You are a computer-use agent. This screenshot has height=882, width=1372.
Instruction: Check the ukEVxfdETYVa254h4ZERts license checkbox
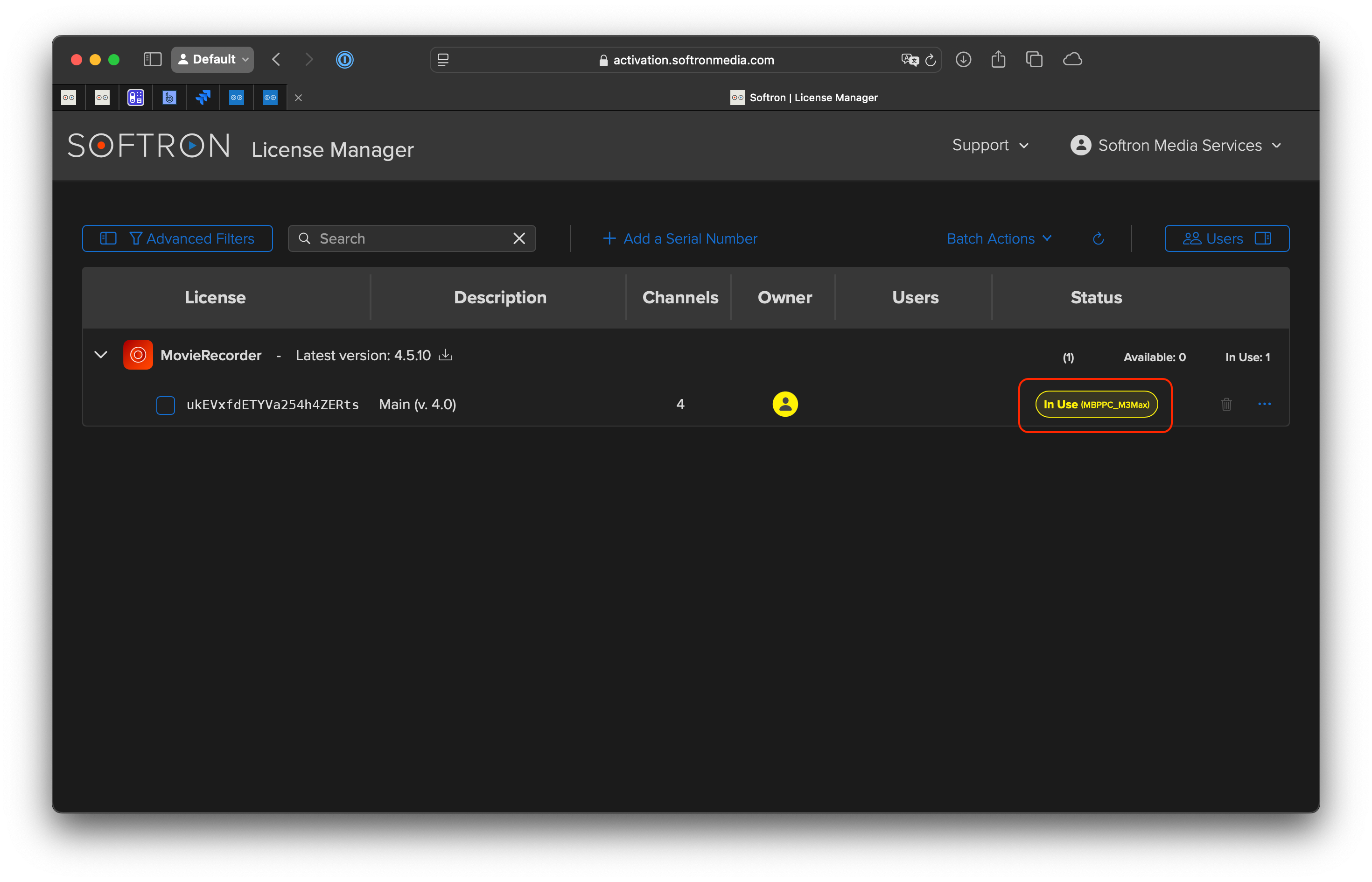click(x=166, y=405)
